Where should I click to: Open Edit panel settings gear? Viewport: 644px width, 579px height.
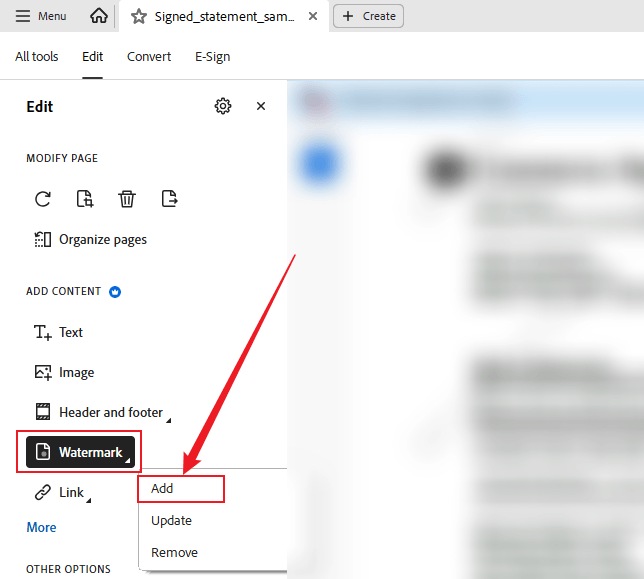223,106
